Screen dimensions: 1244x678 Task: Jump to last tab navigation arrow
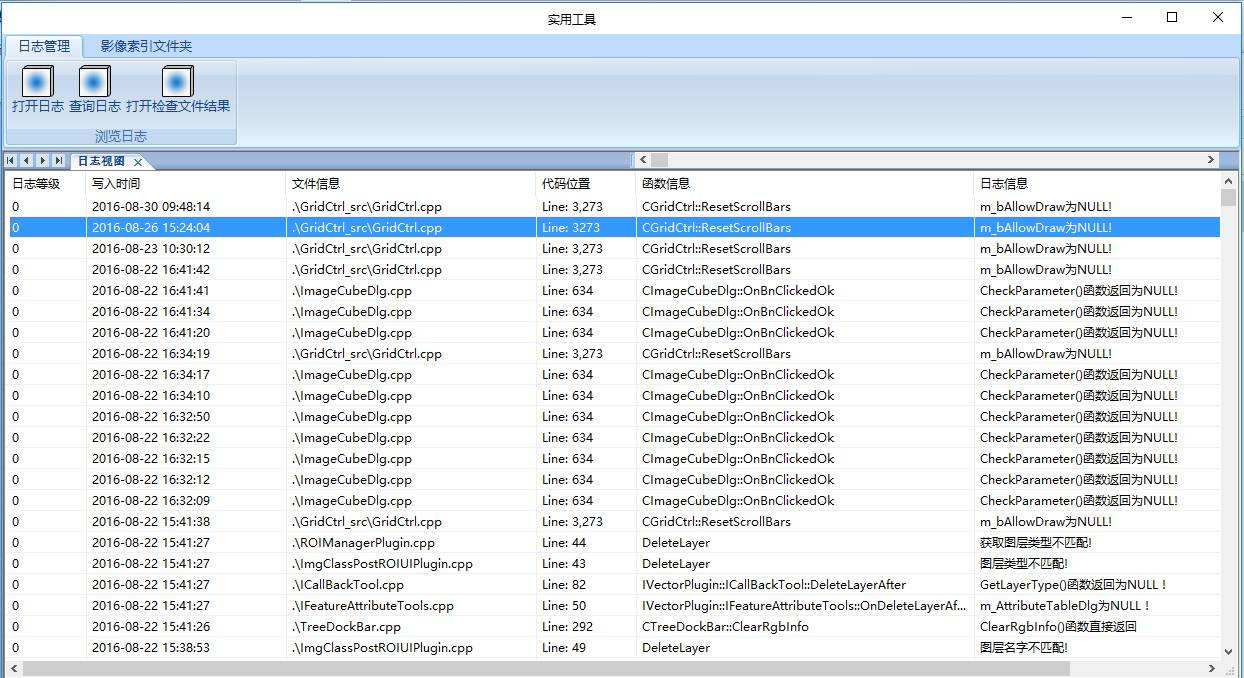(59, 160)
